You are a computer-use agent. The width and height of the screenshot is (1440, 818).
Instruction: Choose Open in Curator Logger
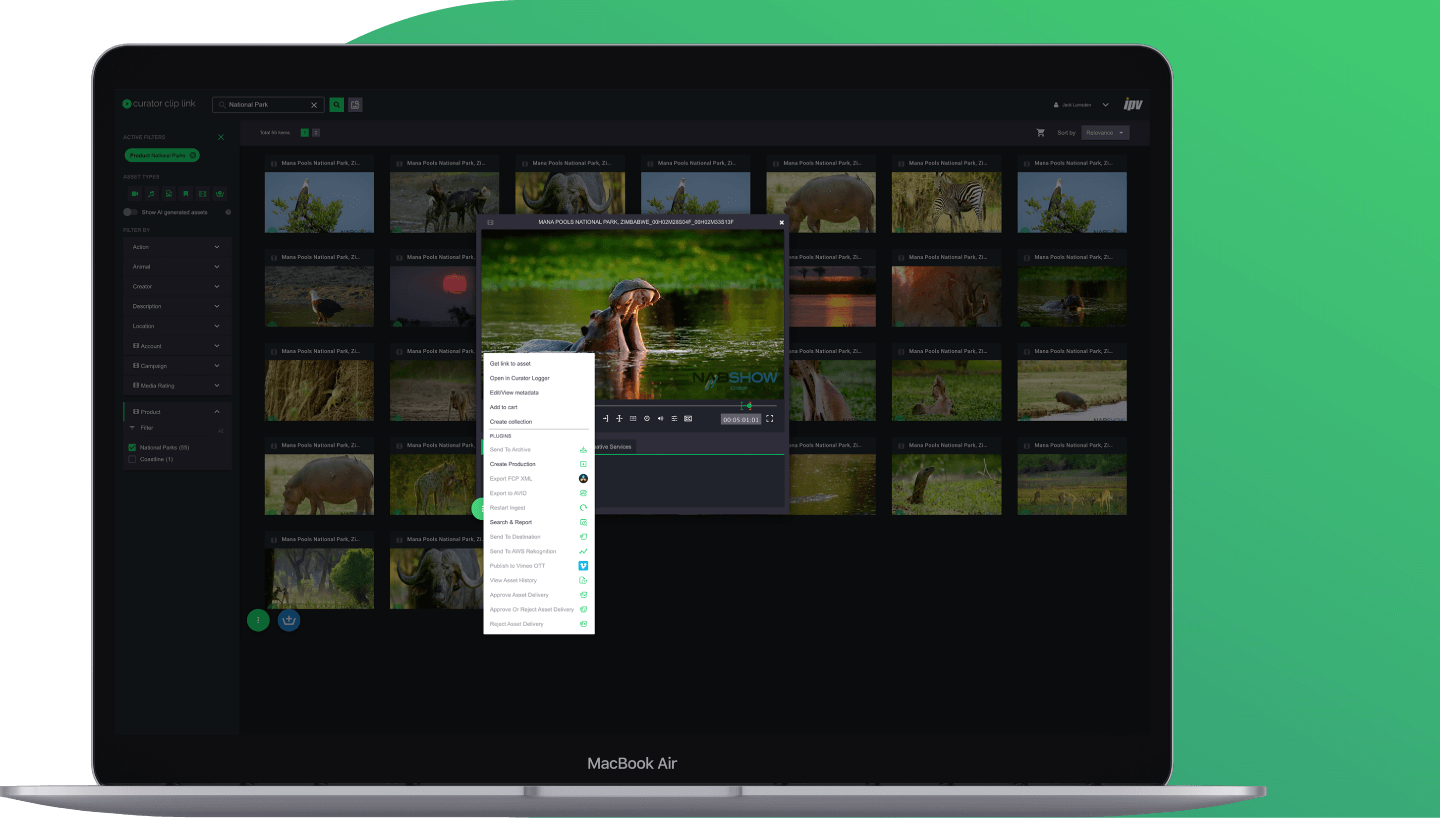[x=539, y=378]
